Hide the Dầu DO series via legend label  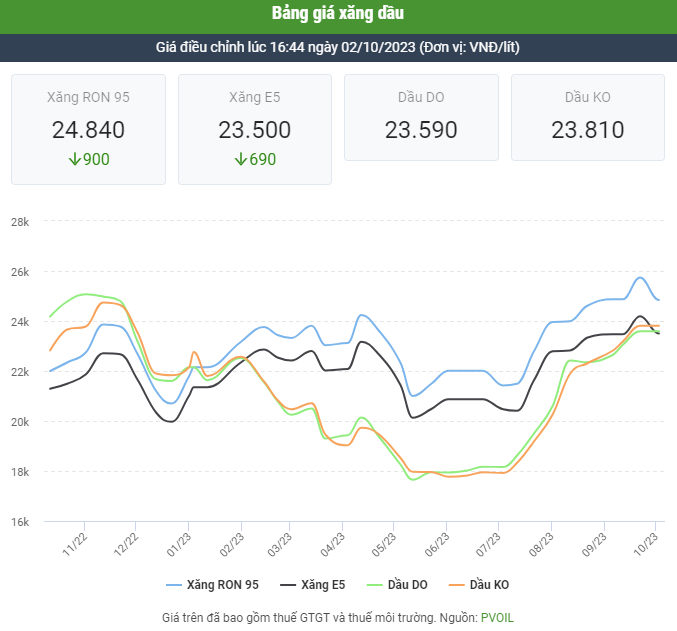410,584
